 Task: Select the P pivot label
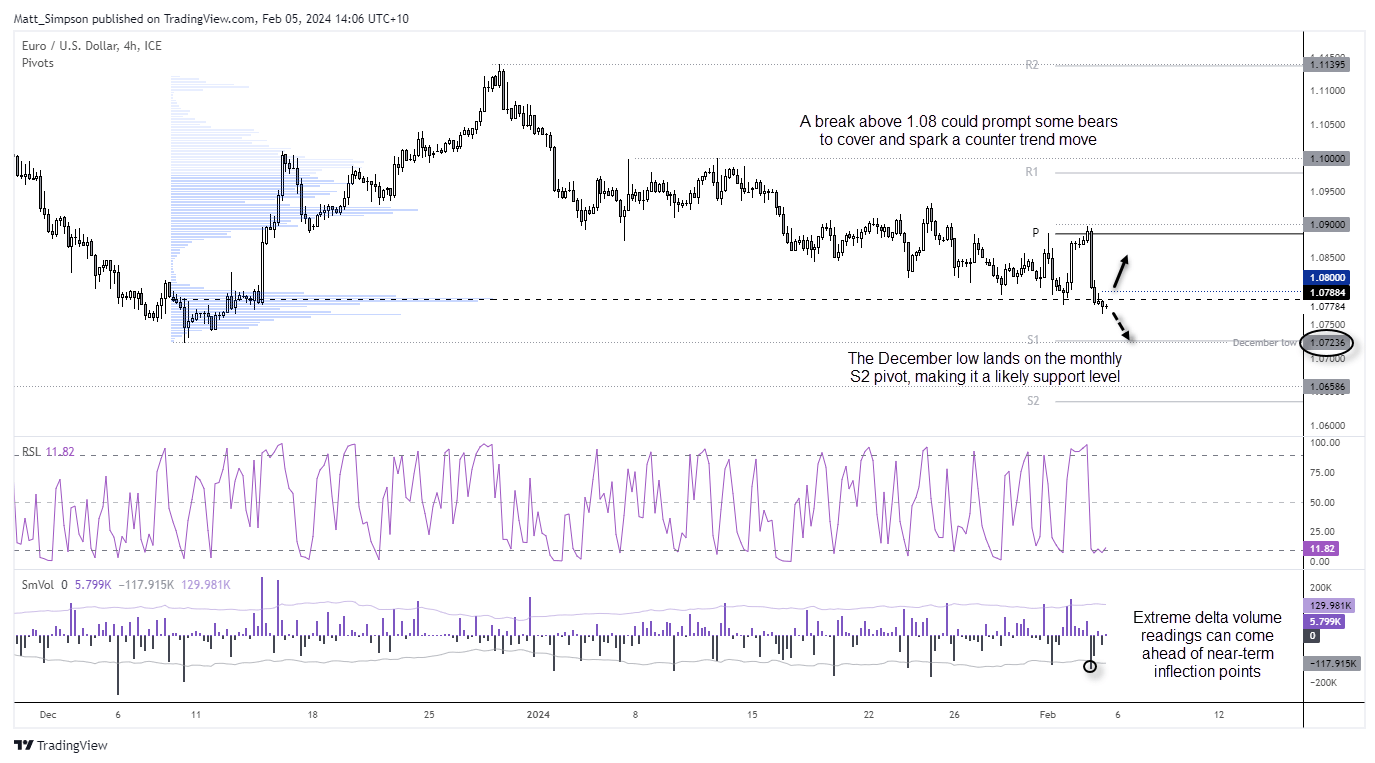(x=1037, y=232)
